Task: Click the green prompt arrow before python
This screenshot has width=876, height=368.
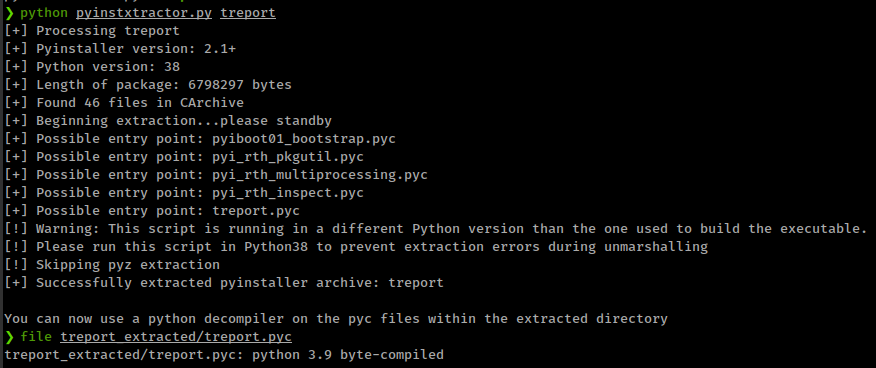Action: pos(8,12)
